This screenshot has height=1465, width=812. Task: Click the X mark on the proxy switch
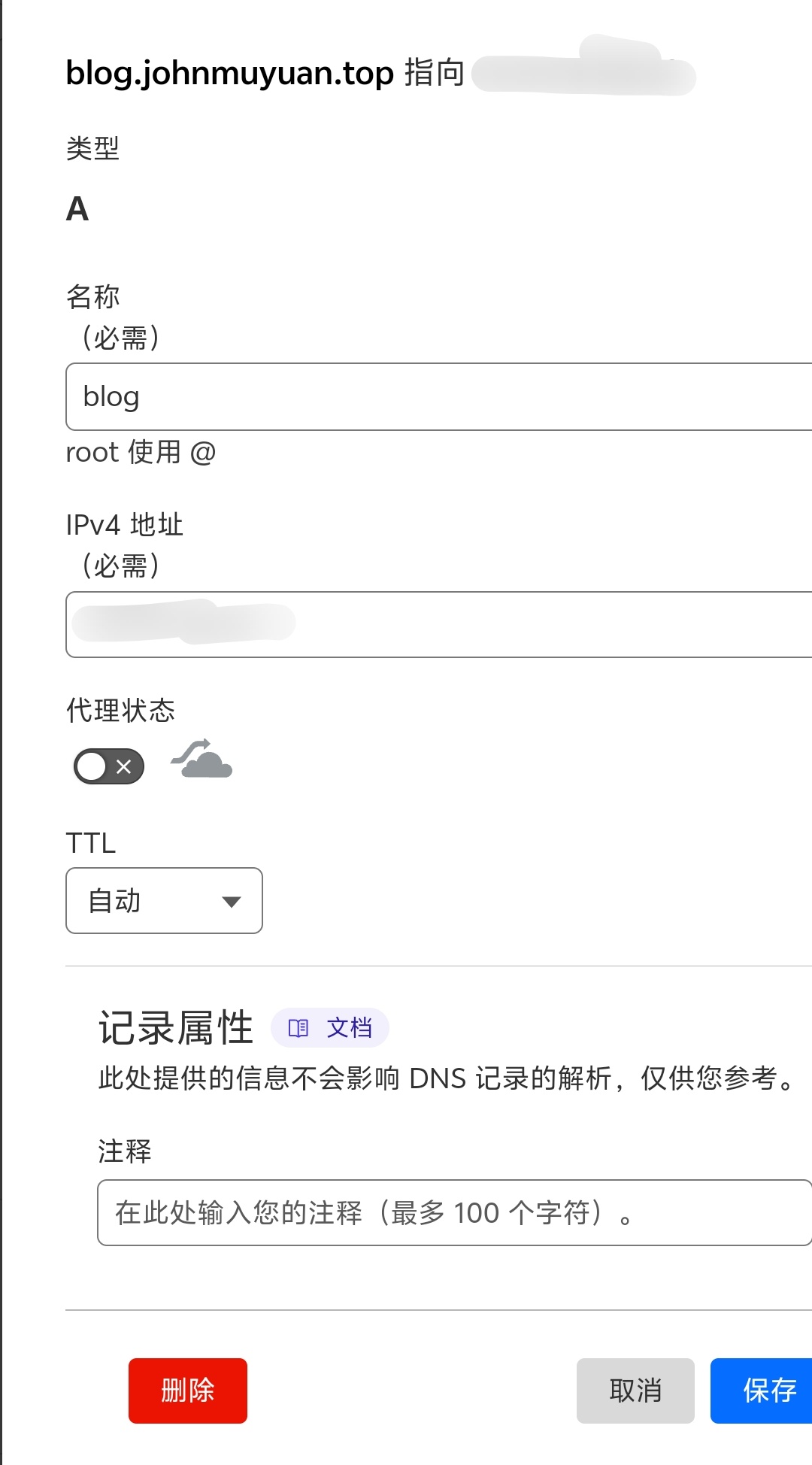[x=124, y=766]
